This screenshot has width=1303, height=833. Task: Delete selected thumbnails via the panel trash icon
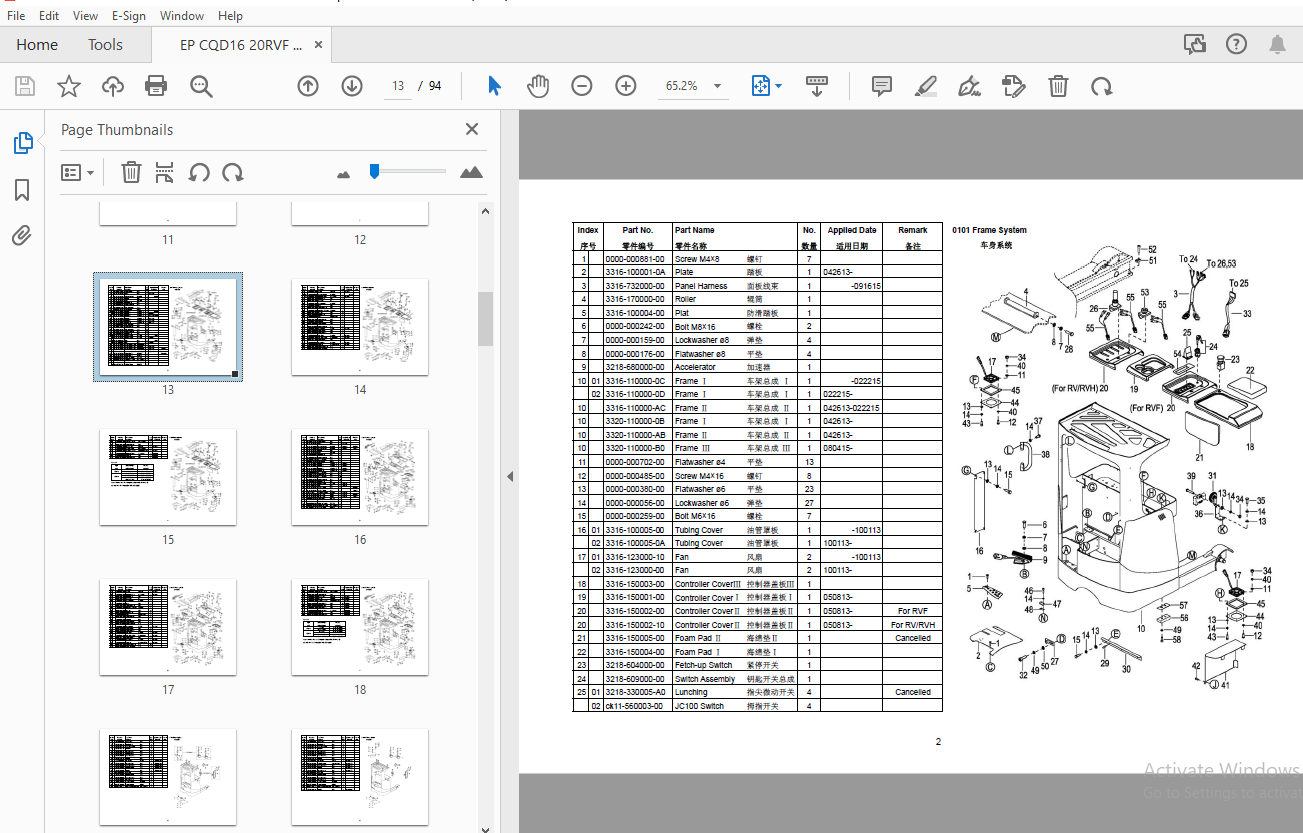[131, 172]
